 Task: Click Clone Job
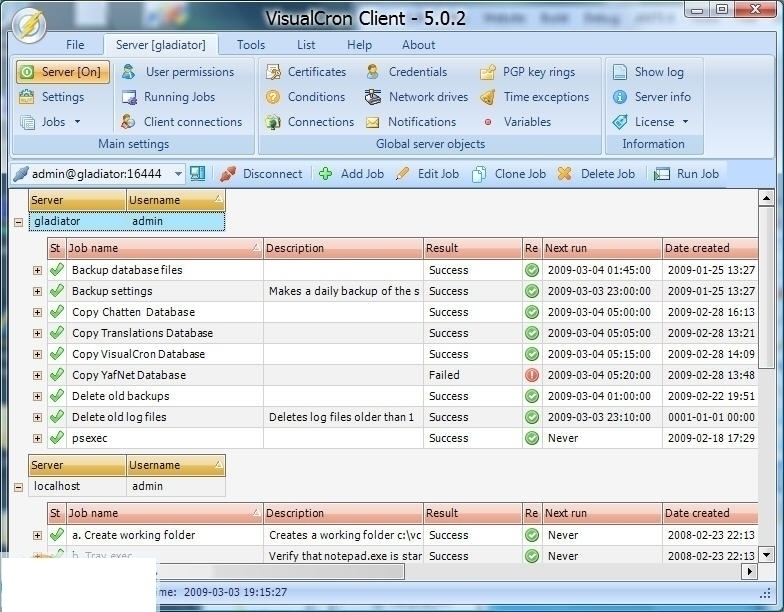(x=509, y=174)
